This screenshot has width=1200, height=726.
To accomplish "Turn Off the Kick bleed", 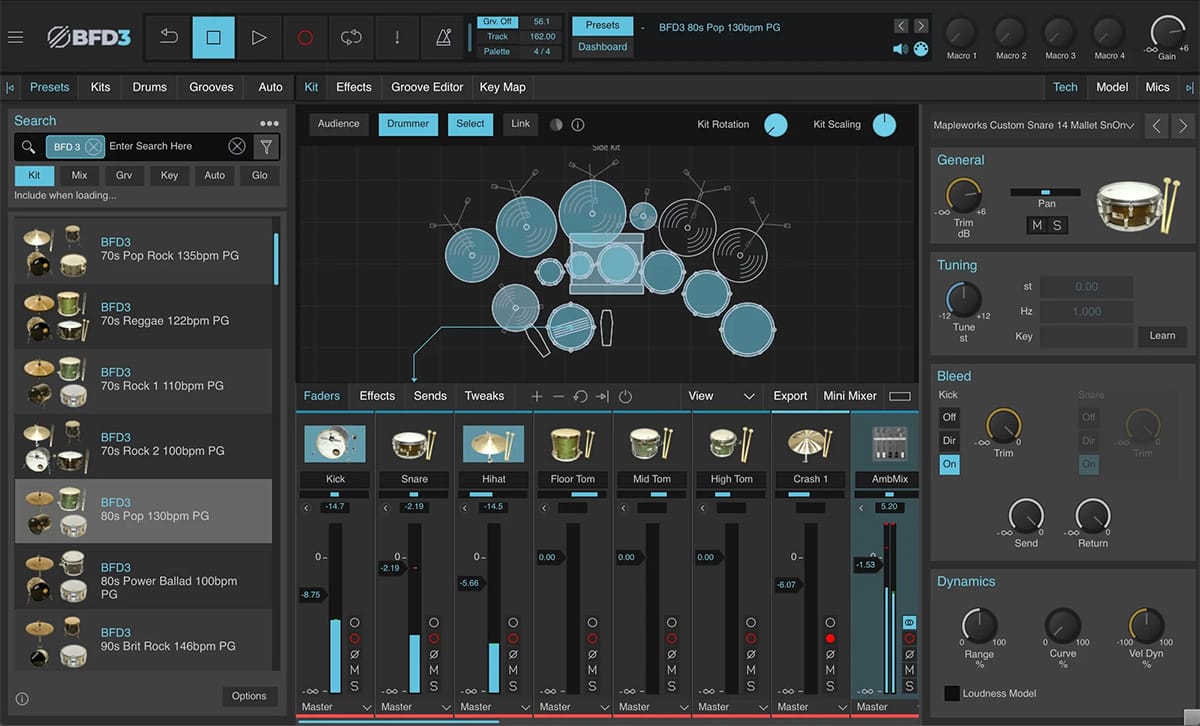I will tap(948, 417).
